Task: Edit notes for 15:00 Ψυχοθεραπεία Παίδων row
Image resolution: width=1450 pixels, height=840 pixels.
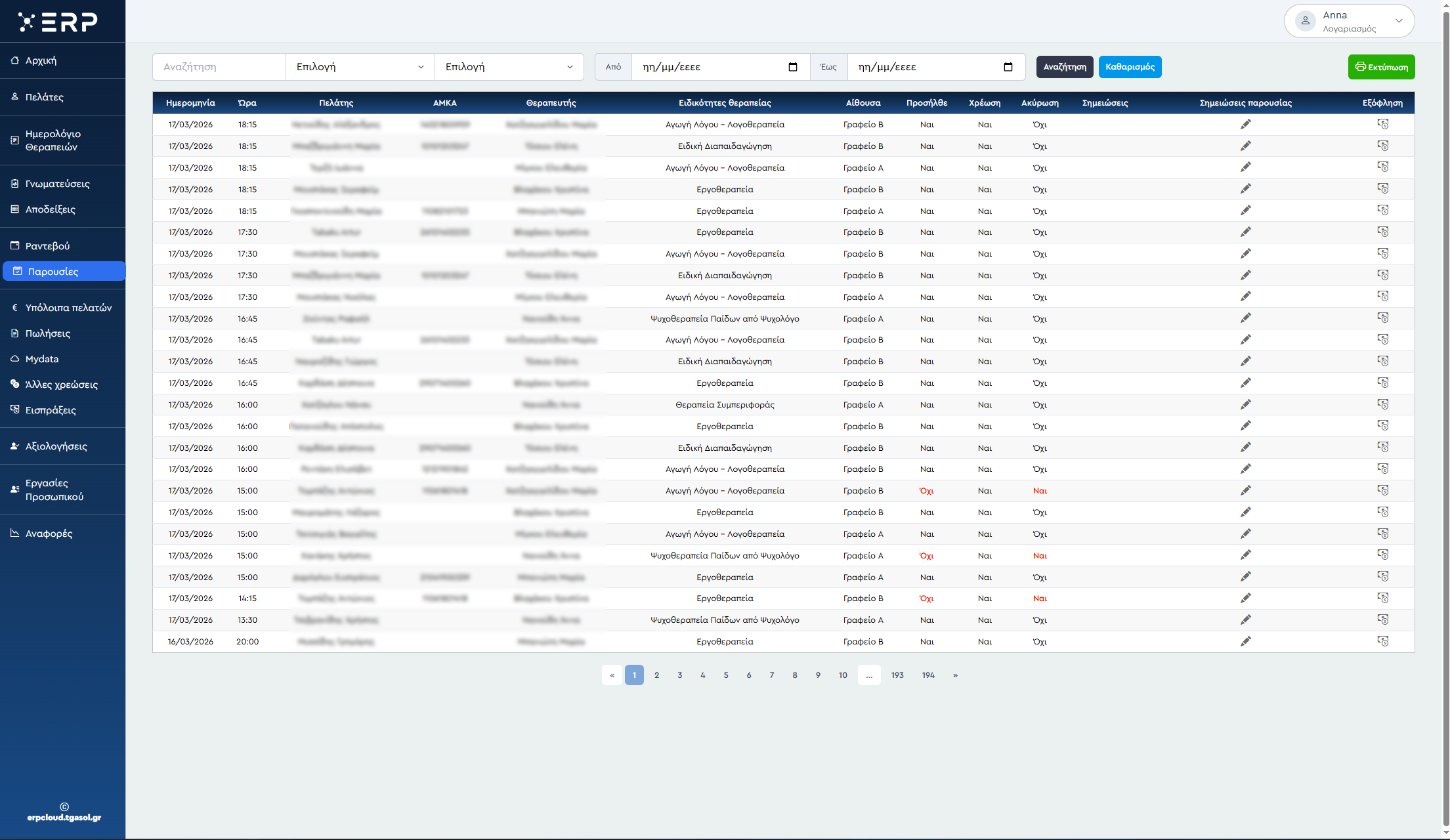Action: [x=1245, y=555]
